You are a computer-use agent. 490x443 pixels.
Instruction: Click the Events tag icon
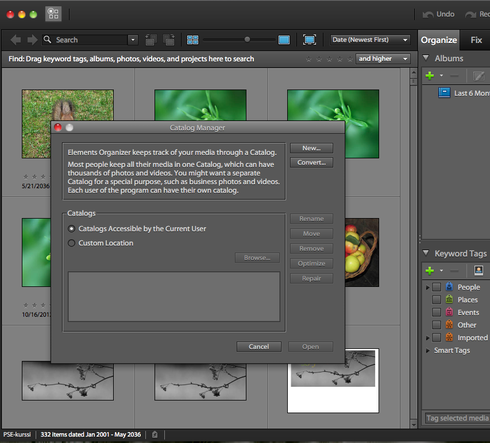point(449,312)
